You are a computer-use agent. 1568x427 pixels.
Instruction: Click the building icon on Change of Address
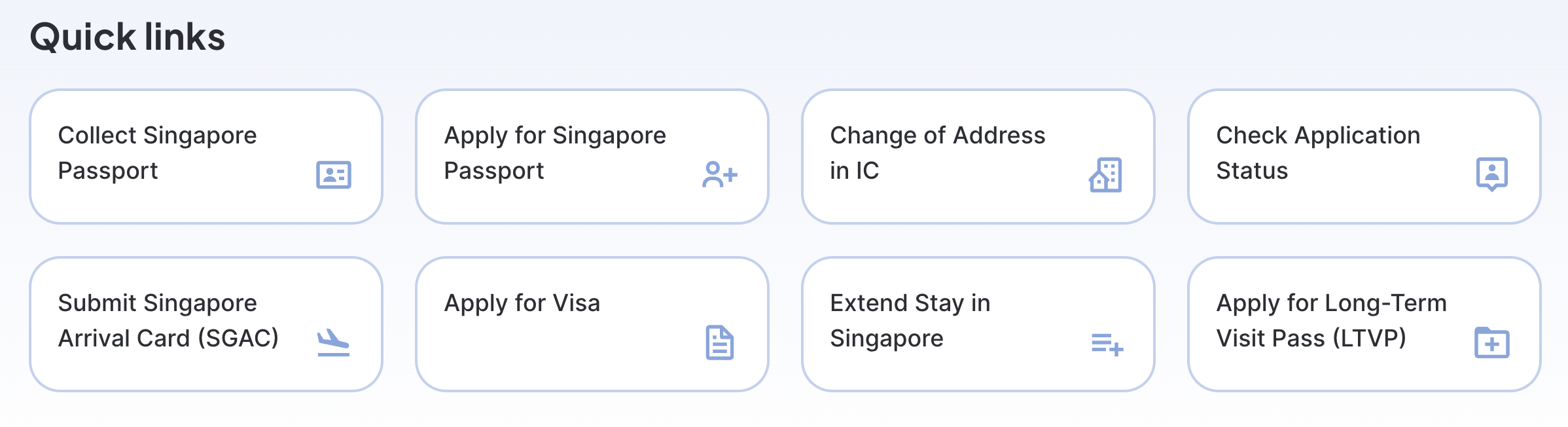(1105, 175)
